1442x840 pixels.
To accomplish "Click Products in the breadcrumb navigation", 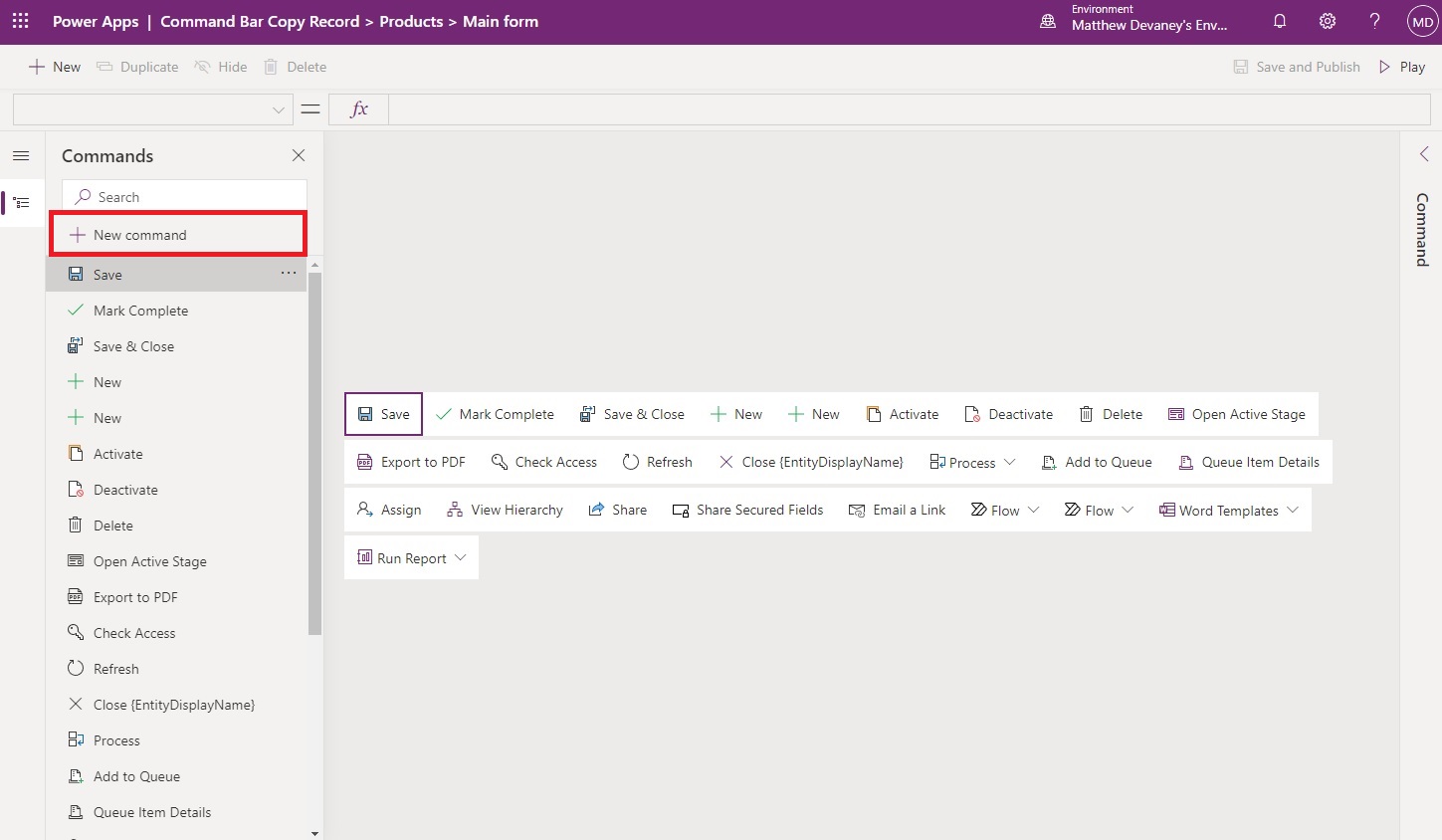I will (x=411, y=20).
